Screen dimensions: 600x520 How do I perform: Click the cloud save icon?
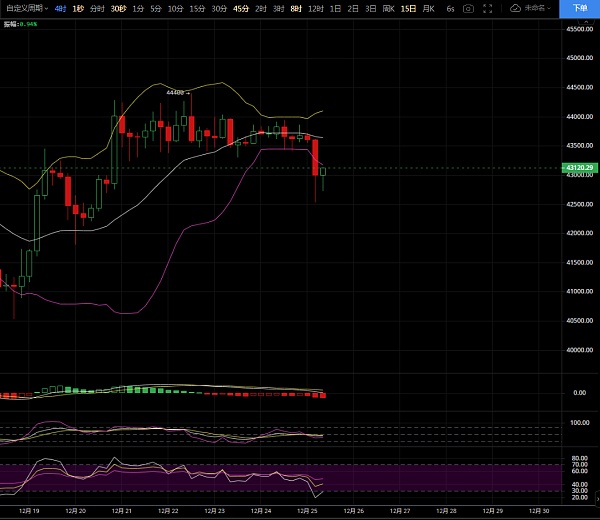[515, 8]
